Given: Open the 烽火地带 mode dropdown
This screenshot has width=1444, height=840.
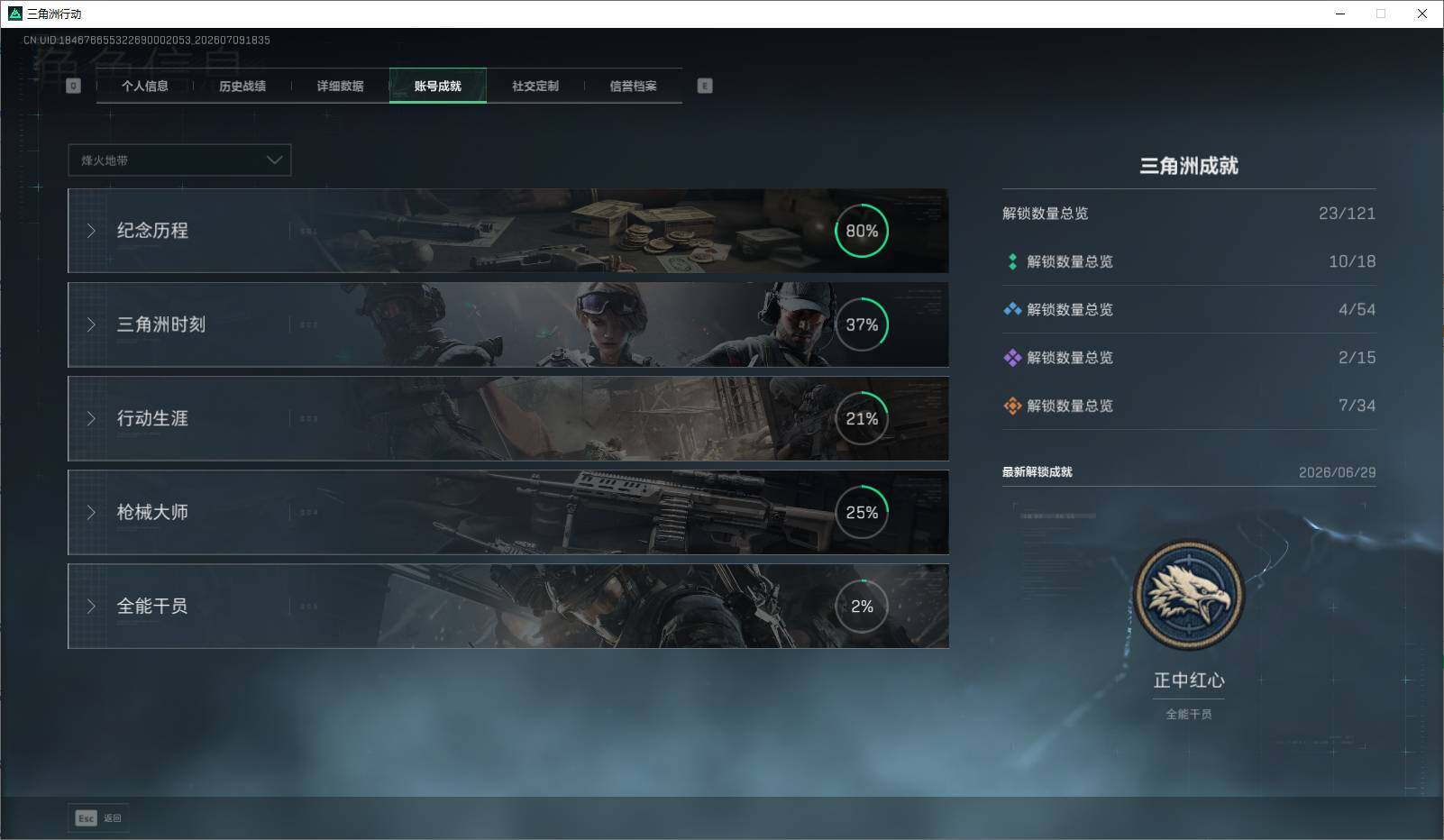Looking at the screenshot, I should pyautogui.click(x=179, y=160).
